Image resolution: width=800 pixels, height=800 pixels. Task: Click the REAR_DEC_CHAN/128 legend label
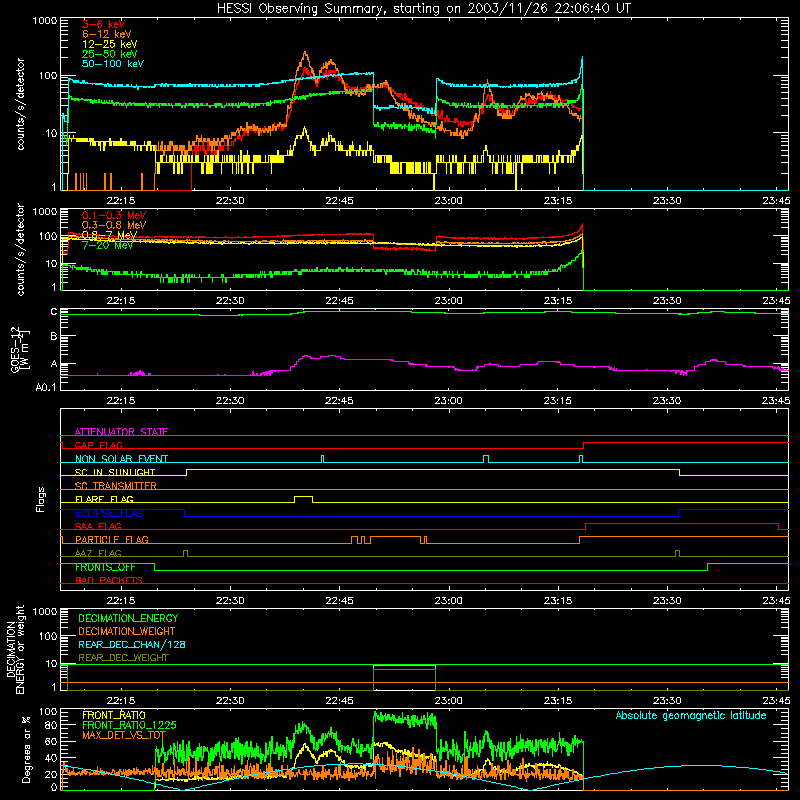click(x=132, y=644)
